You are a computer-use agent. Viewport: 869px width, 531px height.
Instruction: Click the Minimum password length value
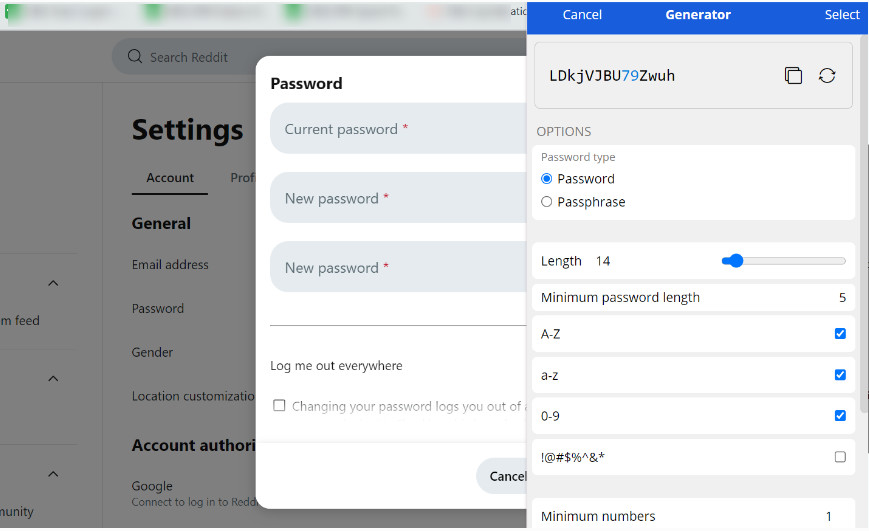[x=842, y=298]
